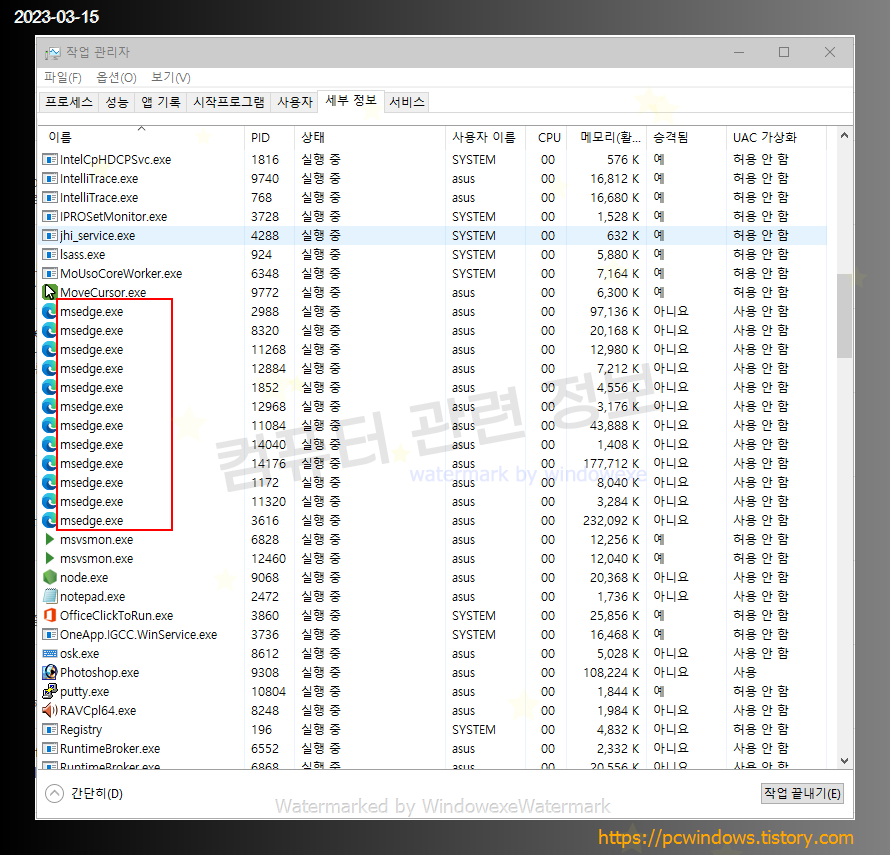Viewport: 890px width, 855px height.
Task: Select memory value 177,712 K
Action: [611, 463]
